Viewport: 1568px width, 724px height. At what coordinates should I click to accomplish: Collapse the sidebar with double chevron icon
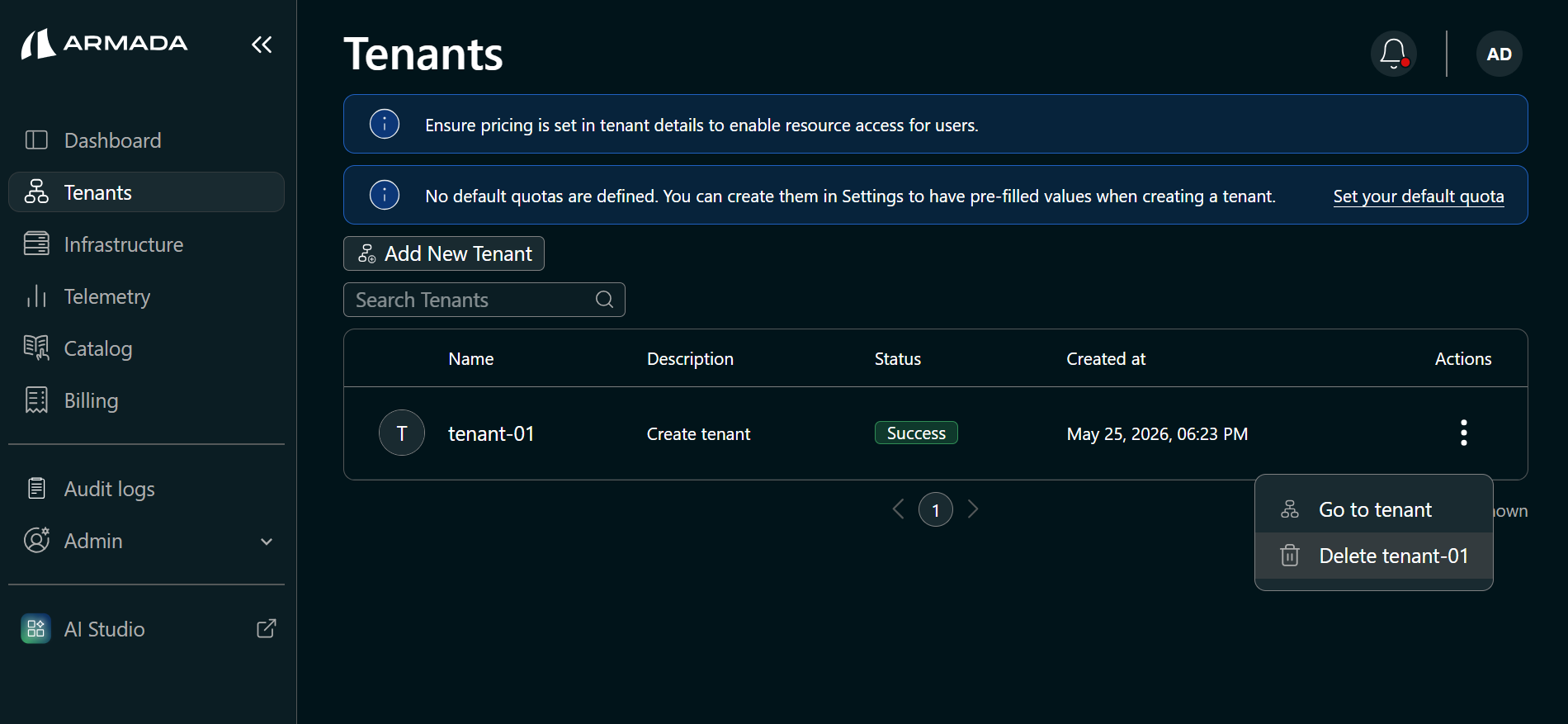[262, 45]
